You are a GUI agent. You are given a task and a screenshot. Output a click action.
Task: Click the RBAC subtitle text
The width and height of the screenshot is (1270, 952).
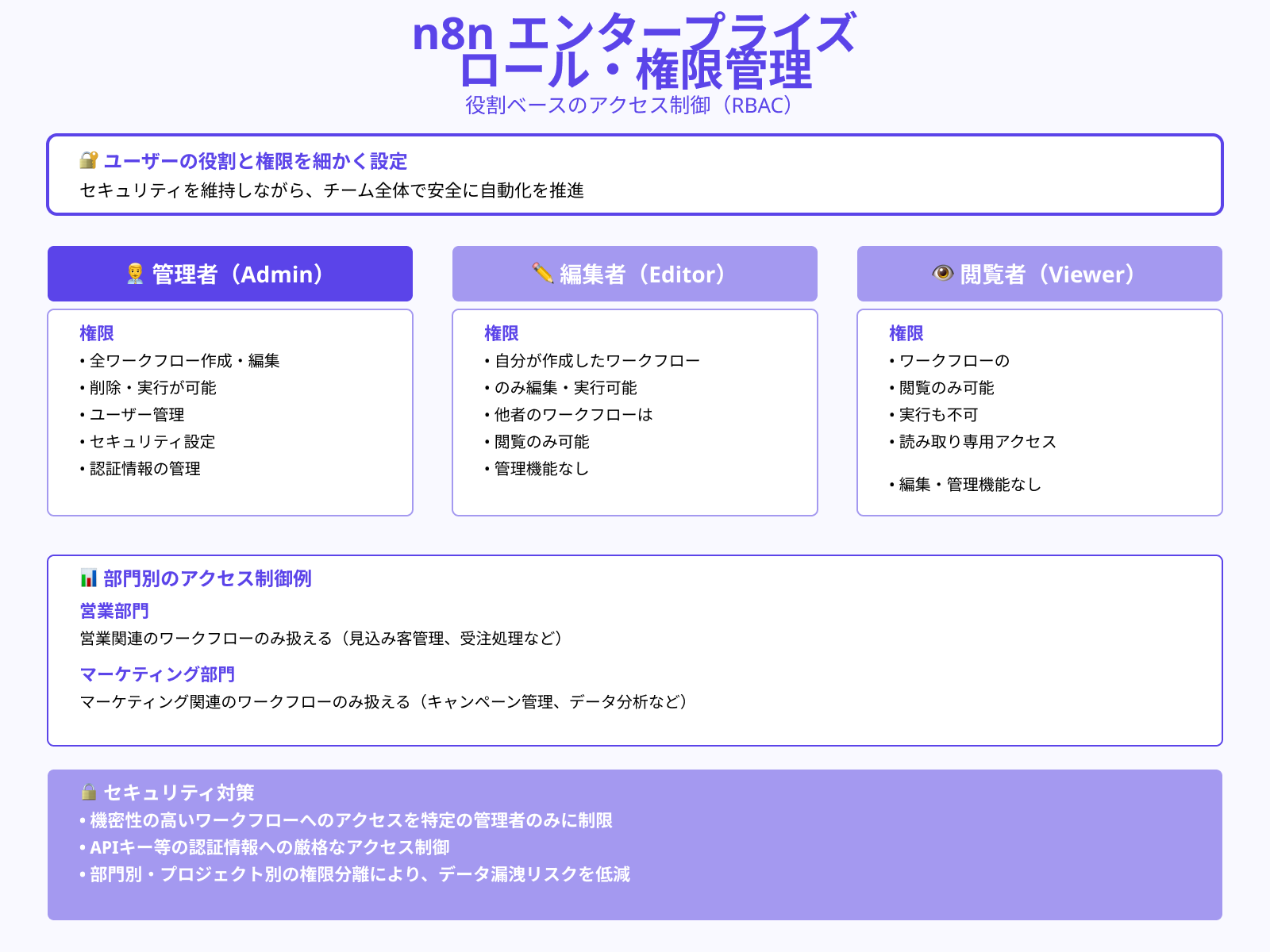coord(628,104)
